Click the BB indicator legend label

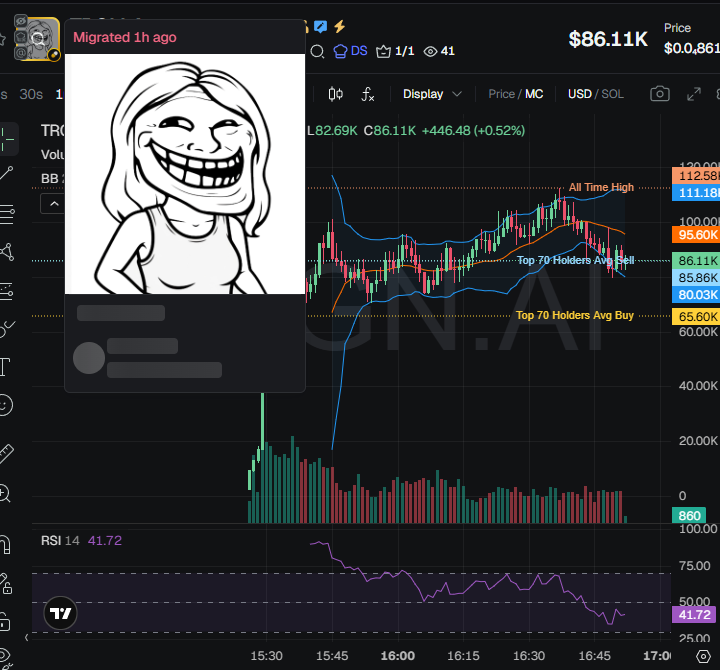click(50, 179)
